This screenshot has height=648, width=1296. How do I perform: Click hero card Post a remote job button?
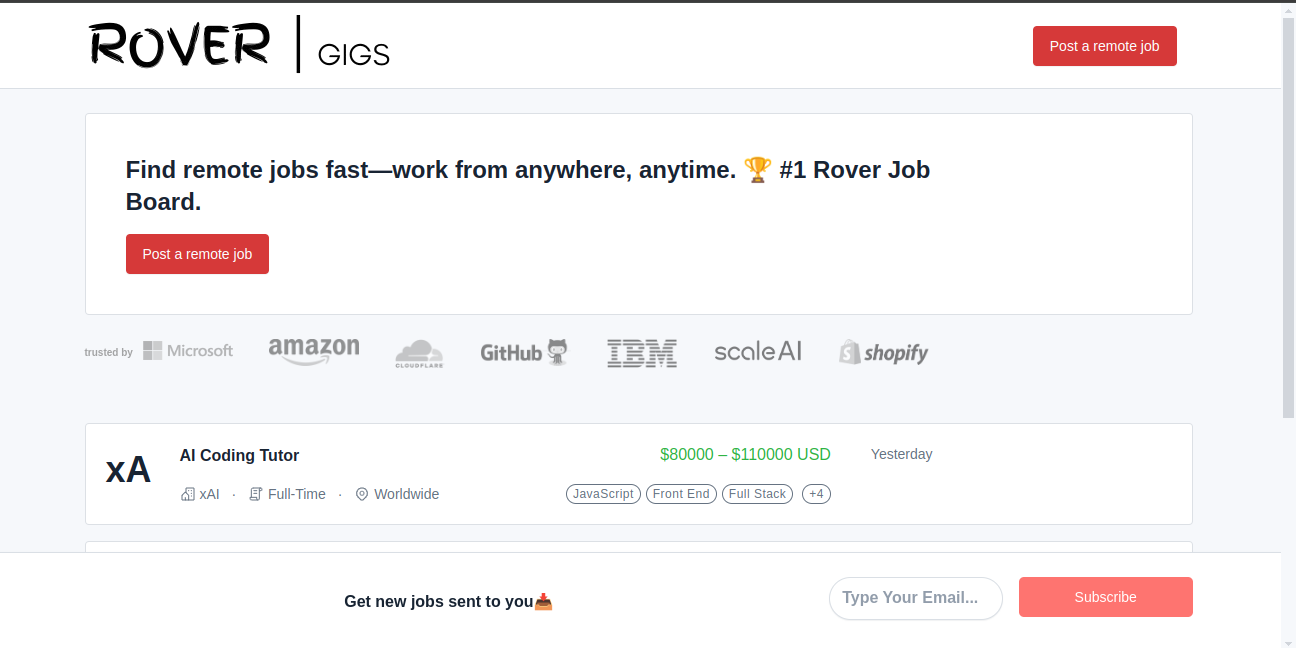(197, 254)
